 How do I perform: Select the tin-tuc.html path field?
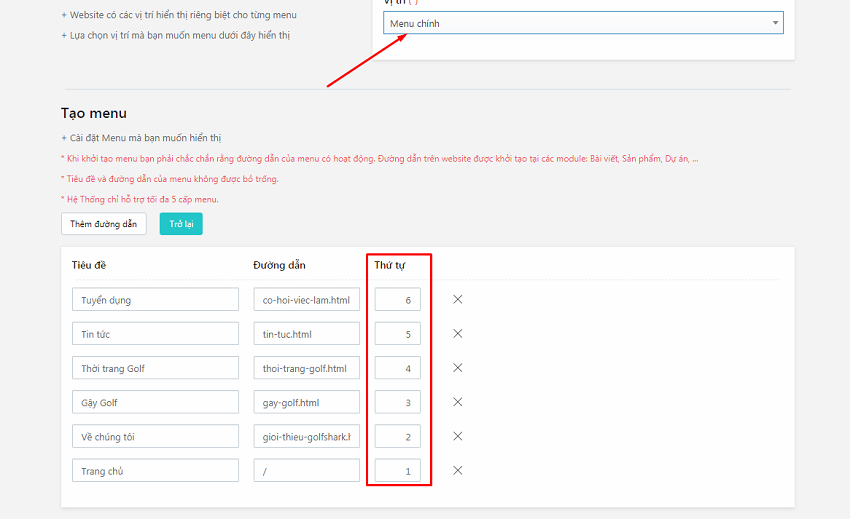(306, 334)
